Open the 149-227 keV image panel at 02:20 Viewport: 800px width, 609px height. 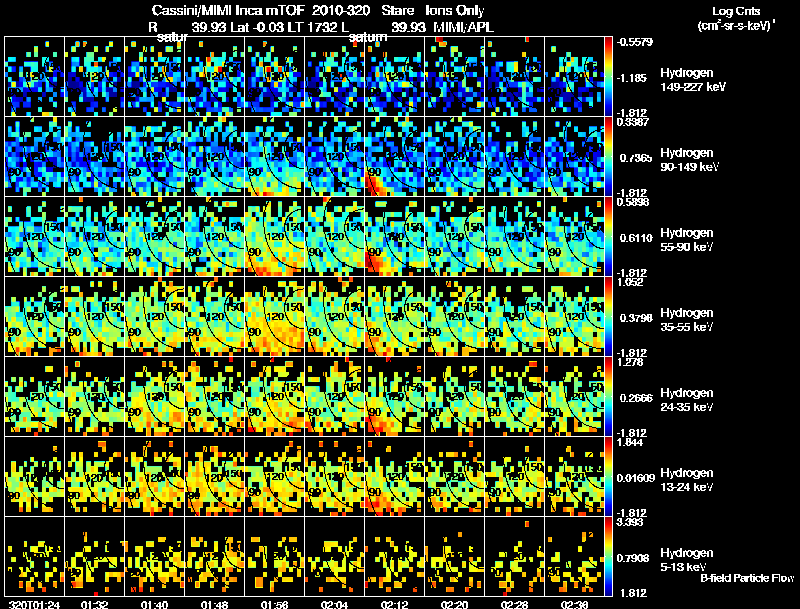(x=455, y=77)
